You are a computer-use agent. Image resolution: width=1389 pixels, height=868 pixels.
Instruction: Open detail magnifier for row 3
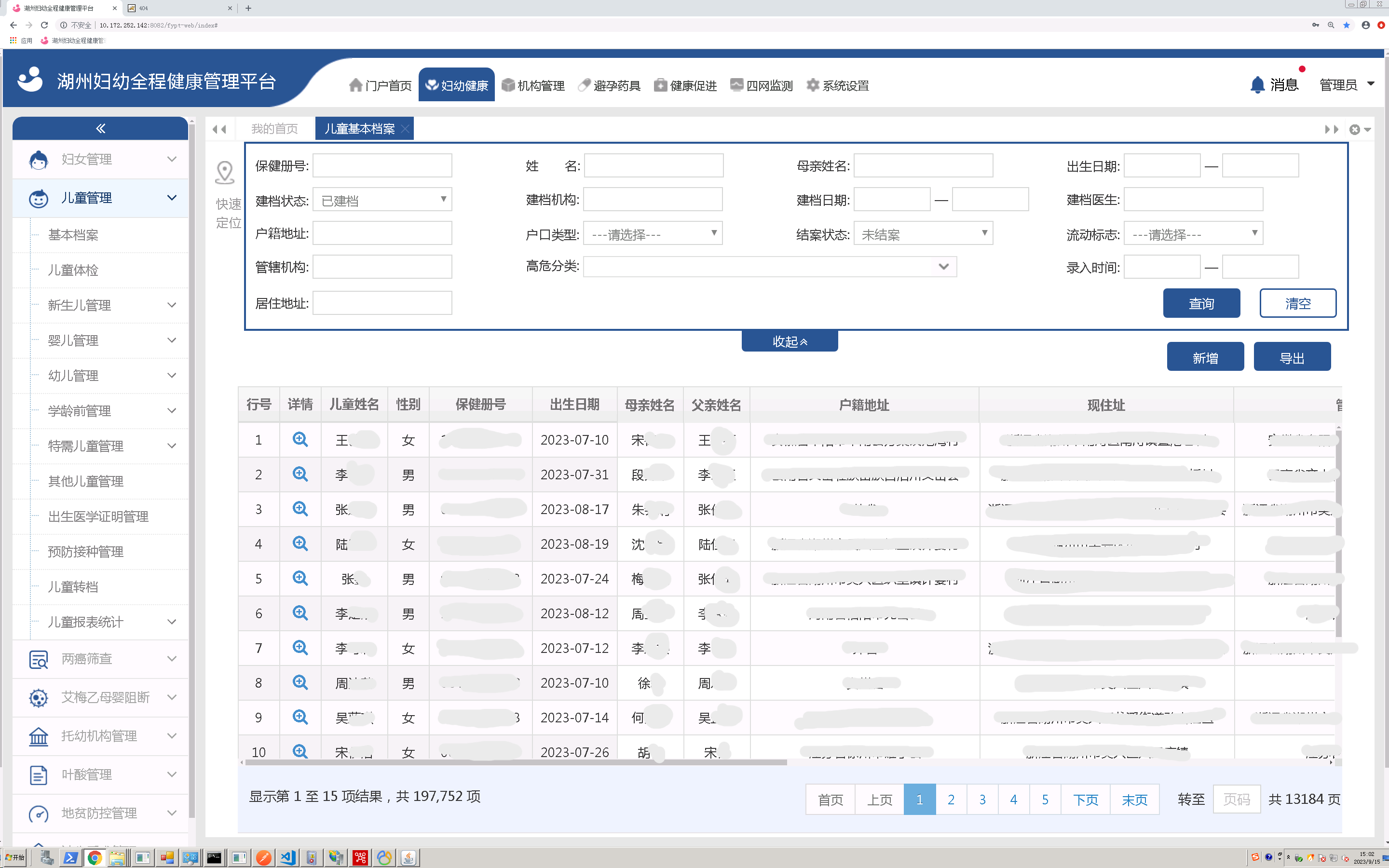(300, 509)
